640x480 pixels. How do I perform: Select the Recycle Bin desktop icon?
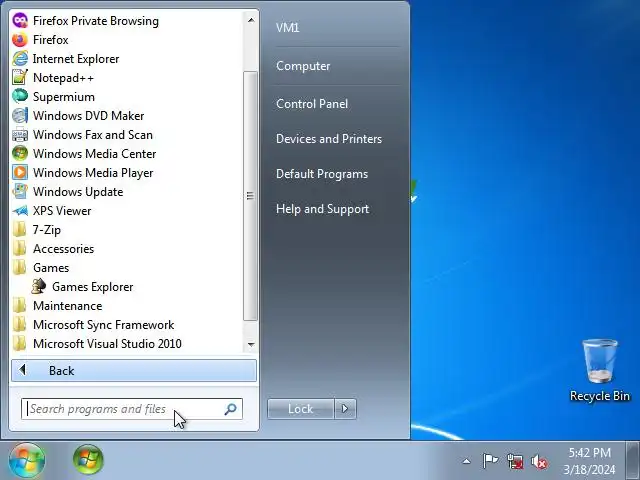coord(600,370)
